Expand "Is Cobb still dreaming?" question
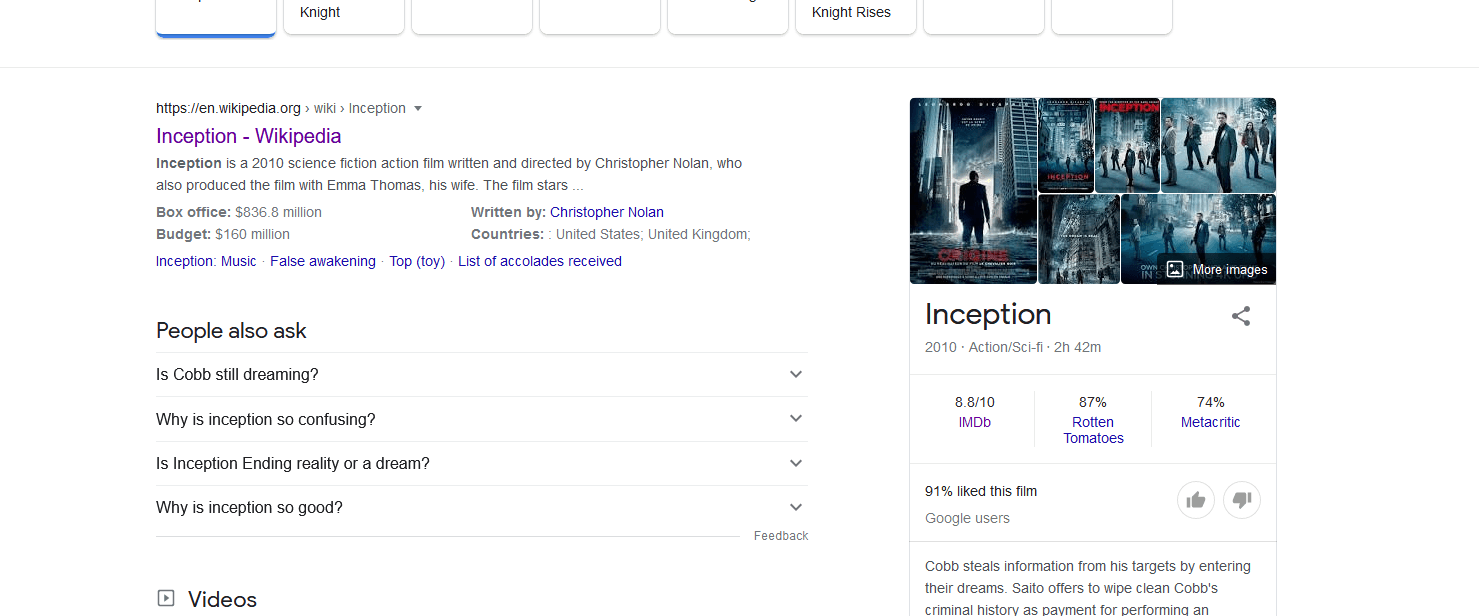This screenshot has height=616, width=1479. pyautogui.click(x=482, y=374)
